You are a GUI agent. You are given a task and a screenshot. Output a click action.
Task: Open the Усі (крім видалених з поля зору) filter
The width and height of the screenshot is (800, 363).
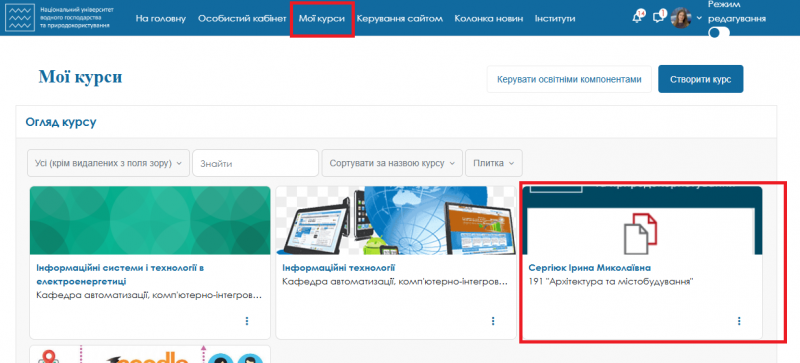tap(108, 163)
